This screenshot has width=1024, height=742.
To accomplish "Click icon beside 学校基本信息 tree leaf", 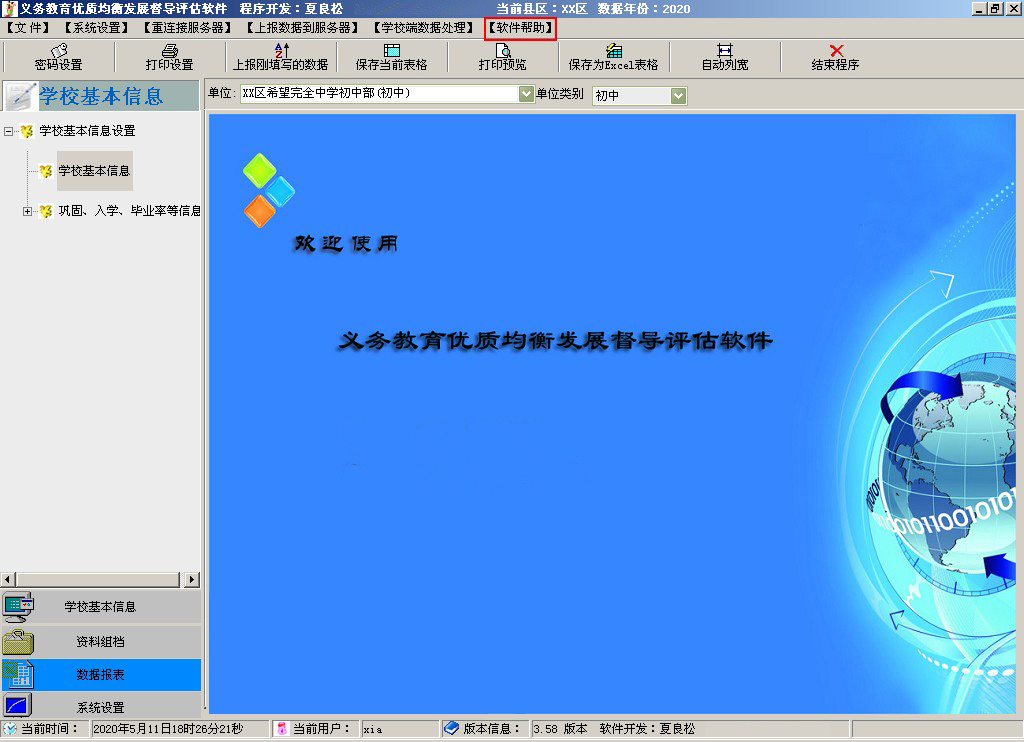I will tap(46, 171).
